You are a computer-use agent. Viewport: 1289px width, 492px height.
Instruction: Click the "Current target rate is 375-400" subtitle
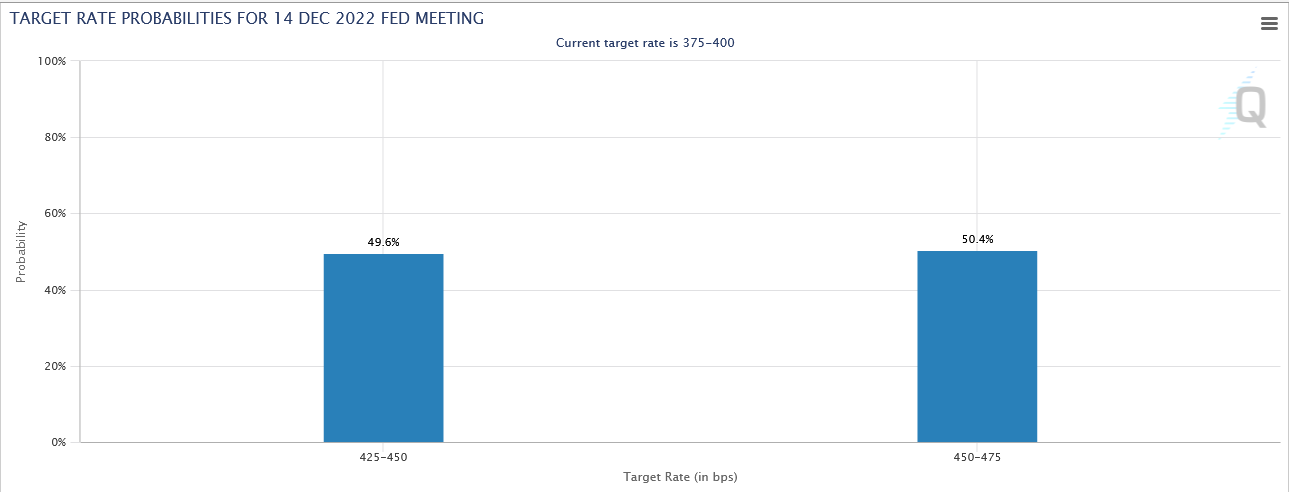point(644,43)
